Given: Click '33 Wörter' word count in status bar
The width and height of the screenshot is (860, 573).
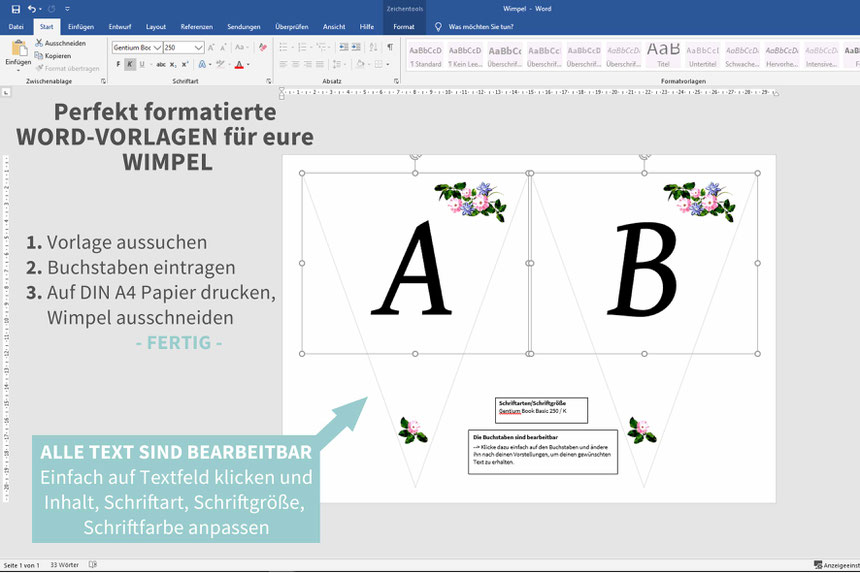Looking at the screenshot, I should (64, 565).
